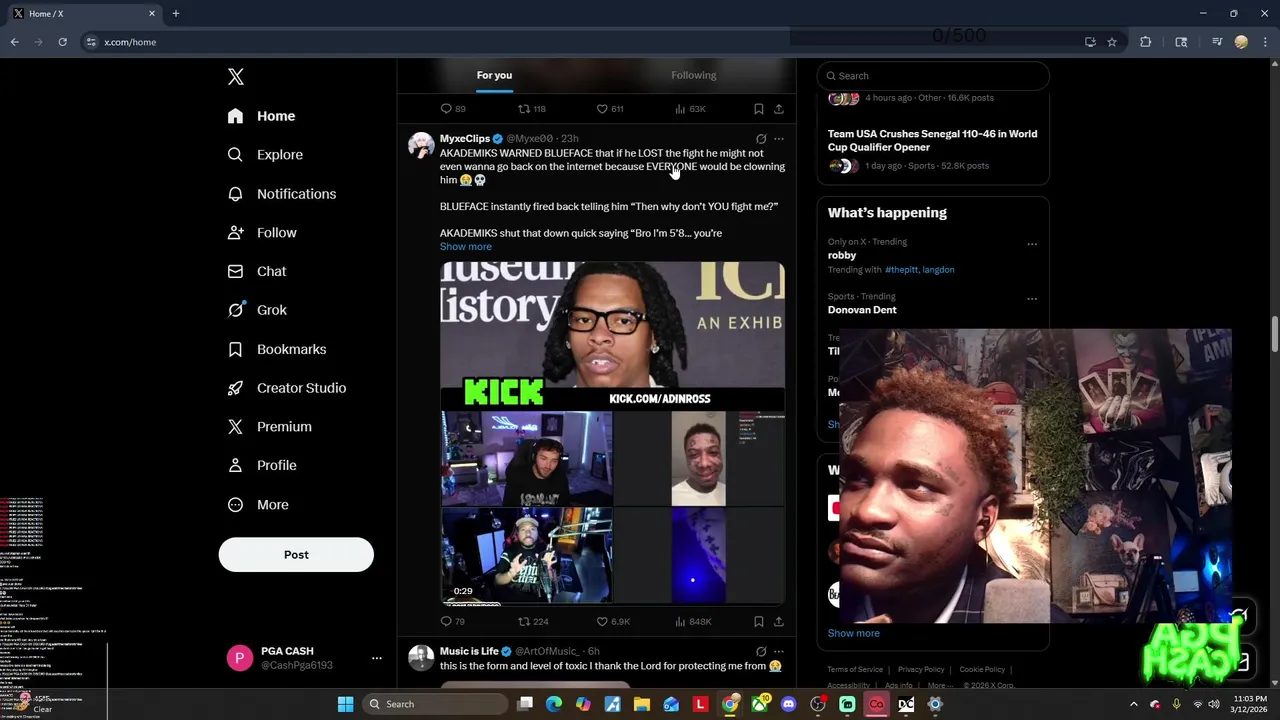
Task: Open options for robby trending item
Action: [x=1032, y=244]
